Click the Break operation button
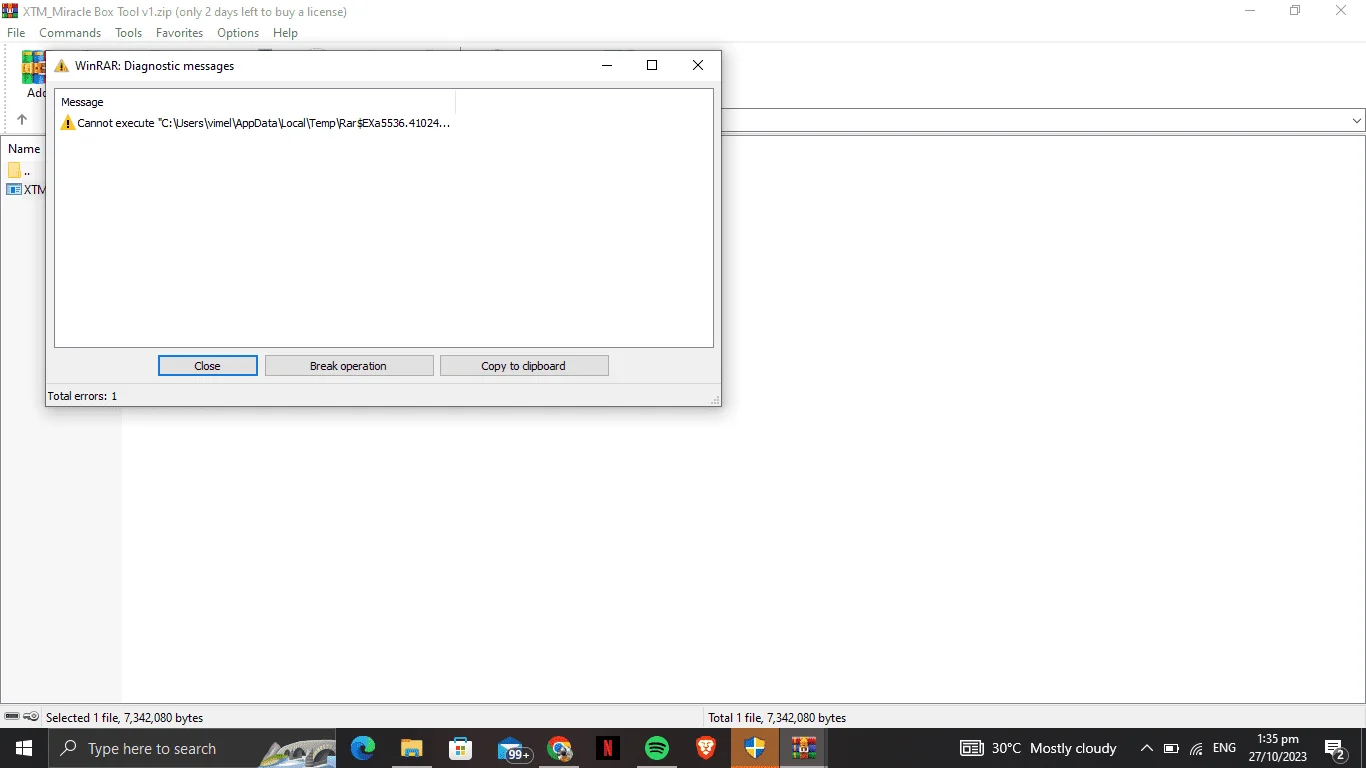Image resolution: width=1366 pixels, height=768 pixels. (x=349, y=366)
